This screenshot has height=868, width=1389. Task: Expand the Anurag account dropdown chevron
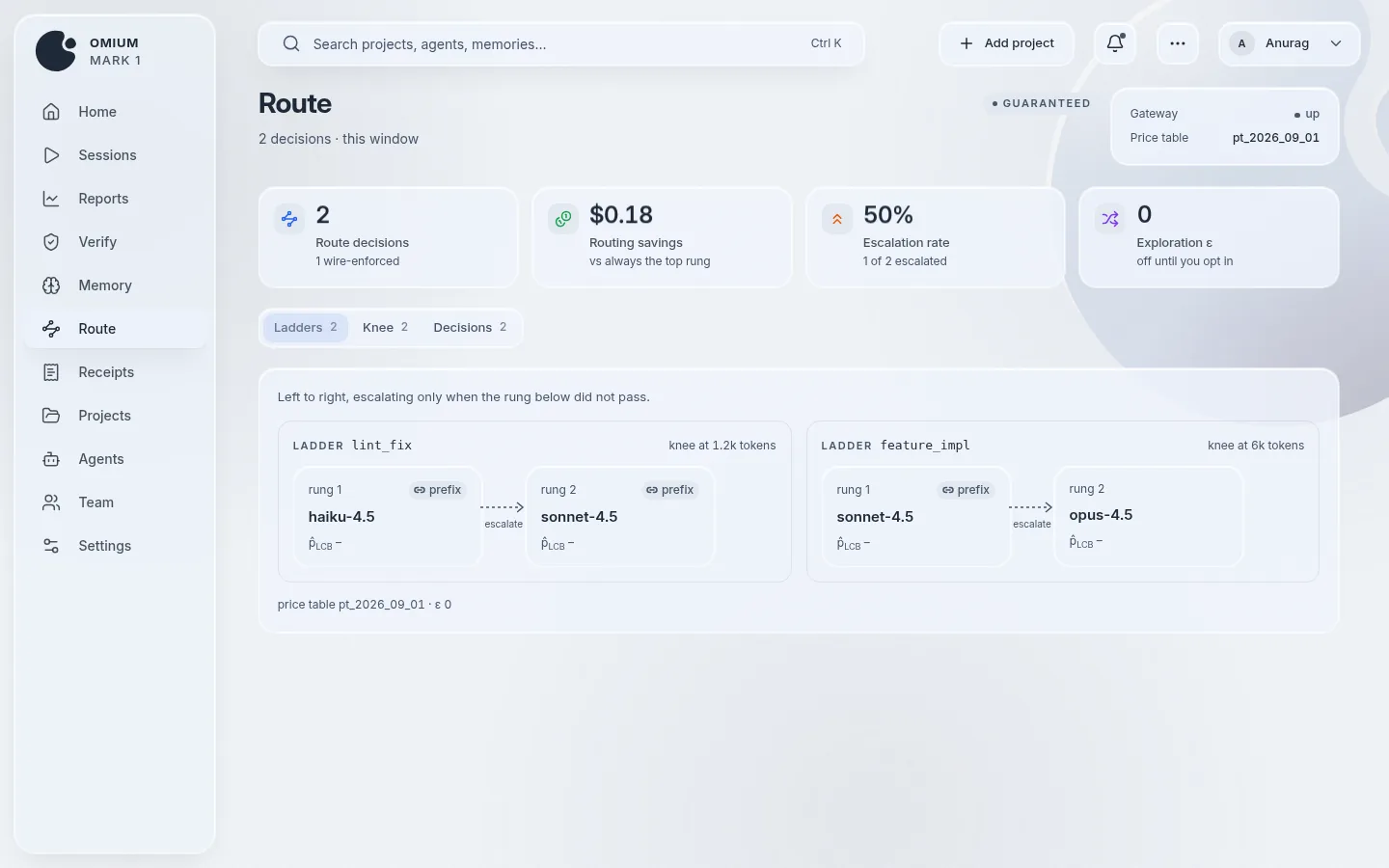pos(1336,43)
